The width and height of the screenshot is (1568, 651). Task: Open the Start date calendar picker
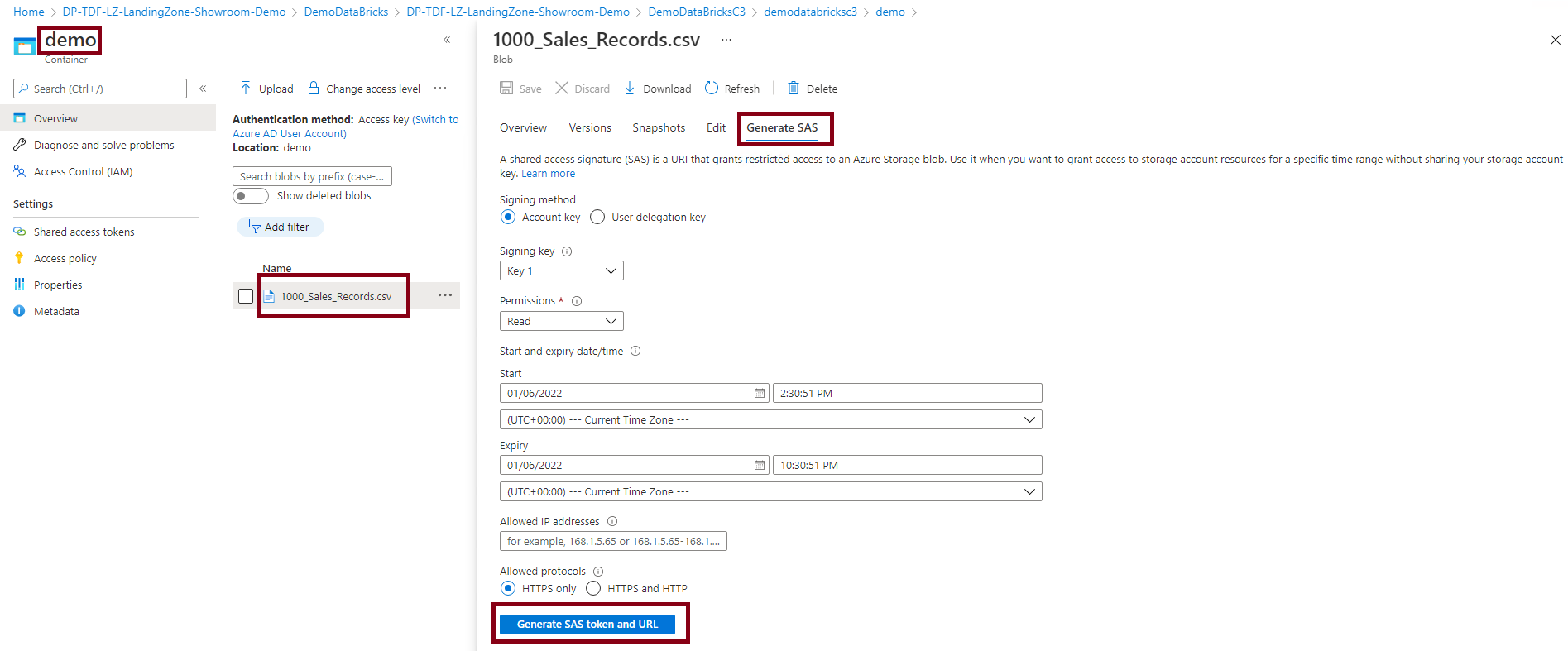click(x=760, y=393)
